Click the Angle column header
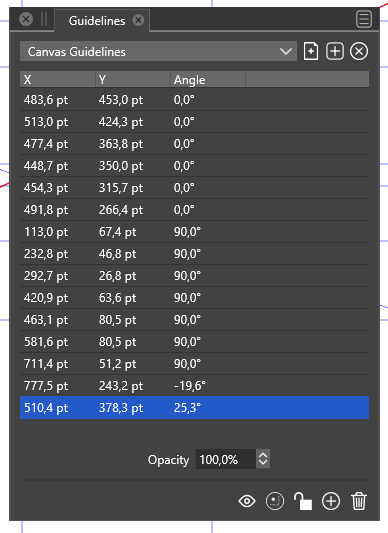 (x=207, y=80)
